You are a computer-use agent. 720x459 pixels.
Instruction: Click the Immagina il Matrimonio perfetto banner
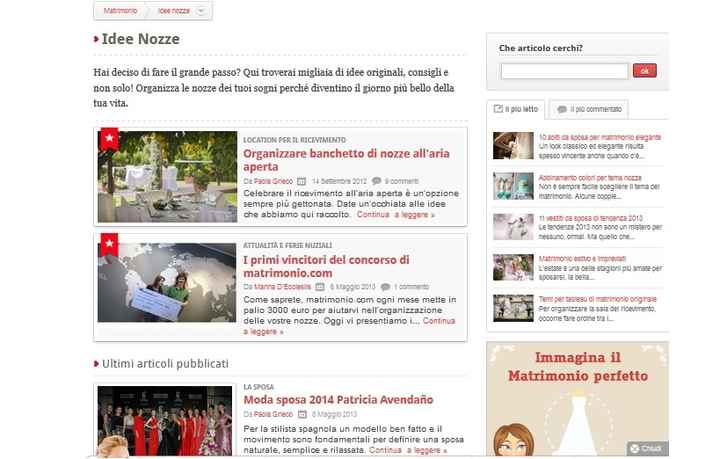[x=578, y=399]
